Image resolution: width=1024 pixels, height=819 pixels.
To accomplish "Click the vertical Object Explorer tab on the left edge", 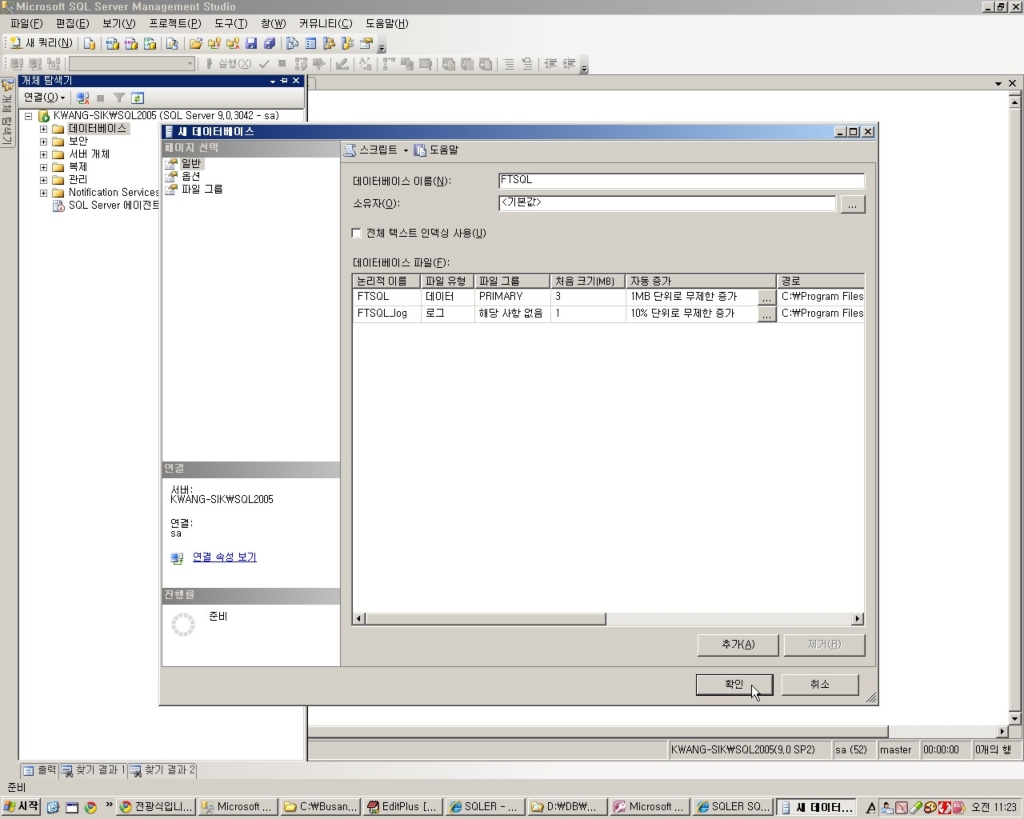I will tap(7, 113).
